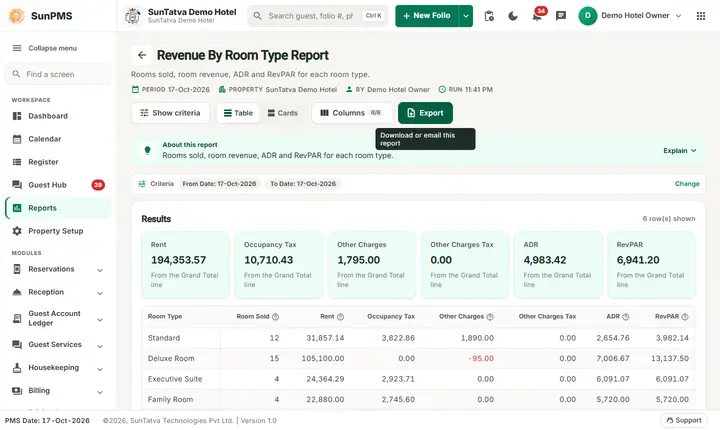Open the Columns 8/8 selector
The image size is (720, 430).
tap(351, 113)
